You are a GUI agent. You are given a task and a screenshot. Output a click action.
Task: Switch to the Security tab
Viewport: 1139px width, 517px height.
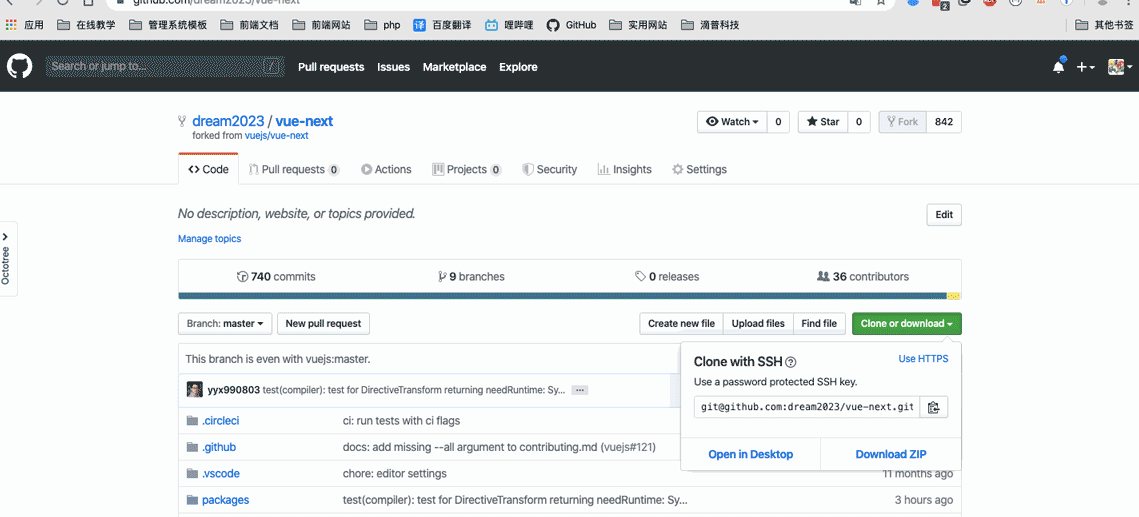click(550, 169)
